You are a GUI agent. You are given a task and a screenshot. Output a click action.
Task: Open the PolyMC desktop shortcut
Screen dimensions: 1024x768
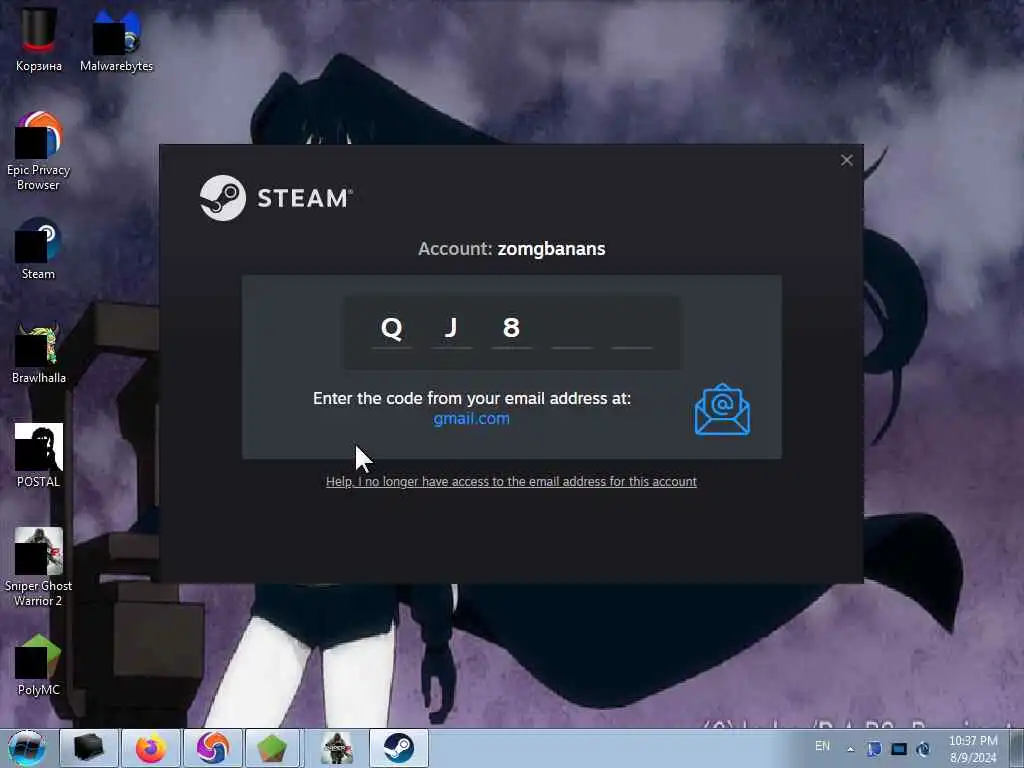39,664
